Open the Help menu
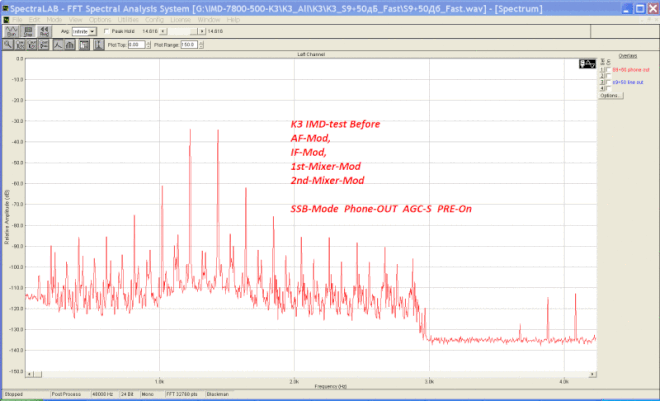This screenshot has height=401, width=660. 233,20
